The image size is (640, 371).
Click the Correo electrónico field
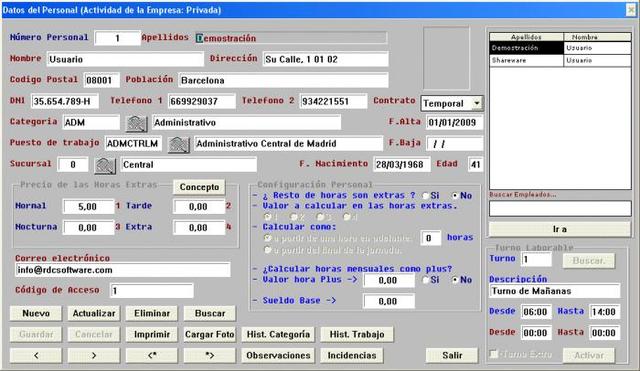123,270
